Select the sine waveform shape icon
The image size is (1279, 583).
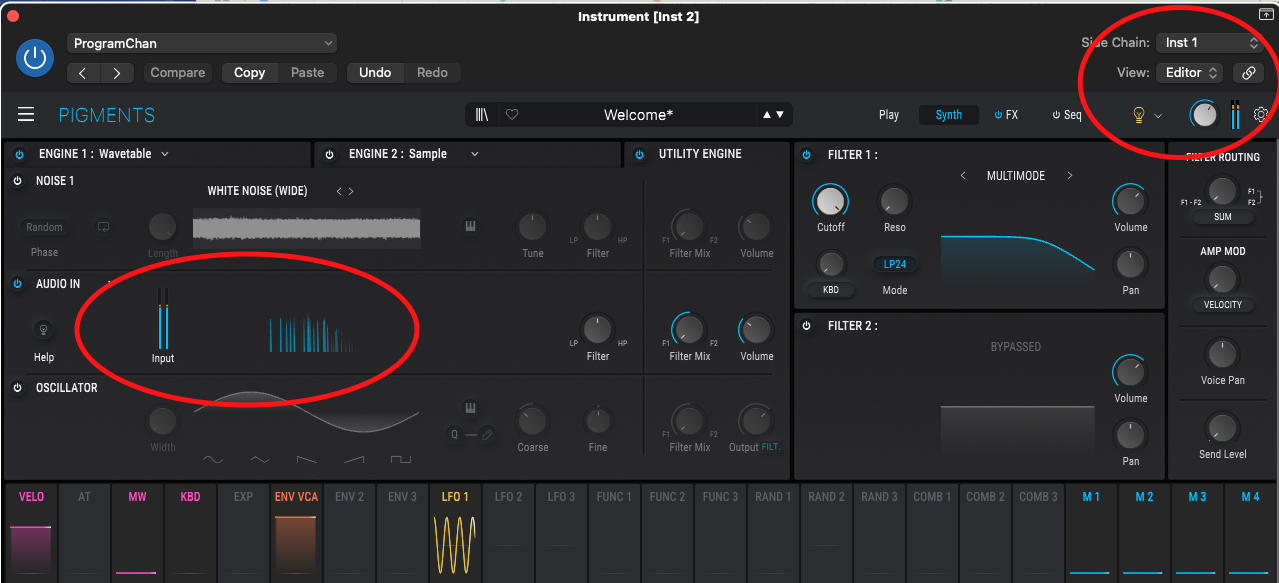[212, 460]
